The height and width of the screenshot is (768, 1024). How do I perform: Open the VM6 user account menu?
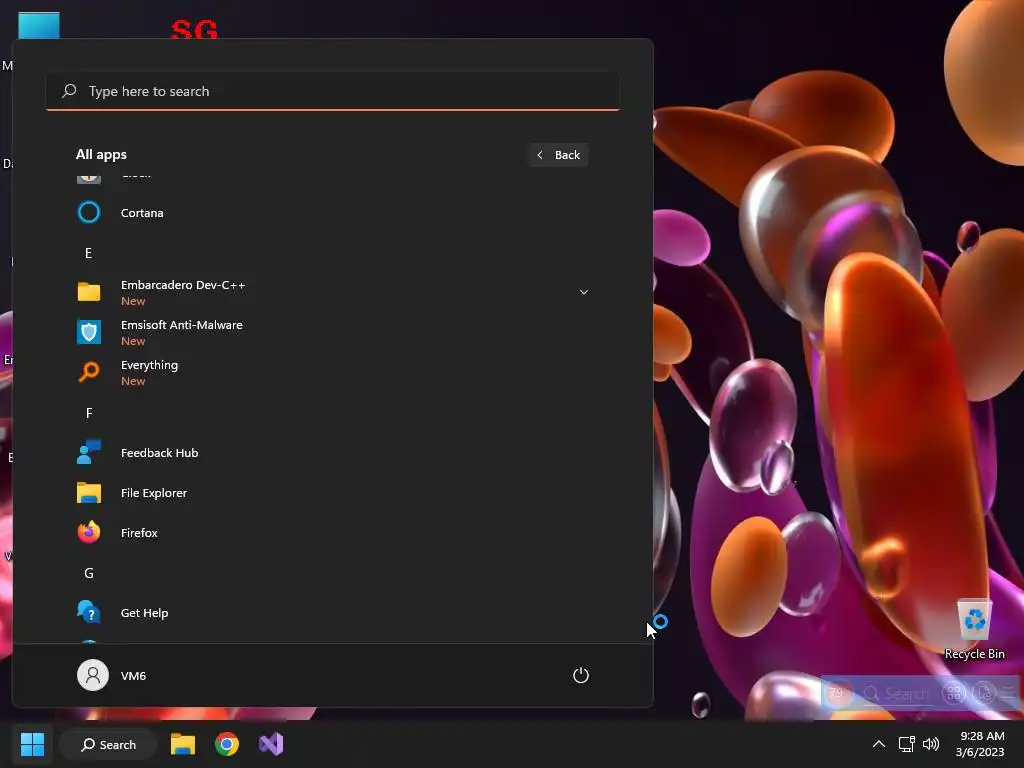point(112,675)
